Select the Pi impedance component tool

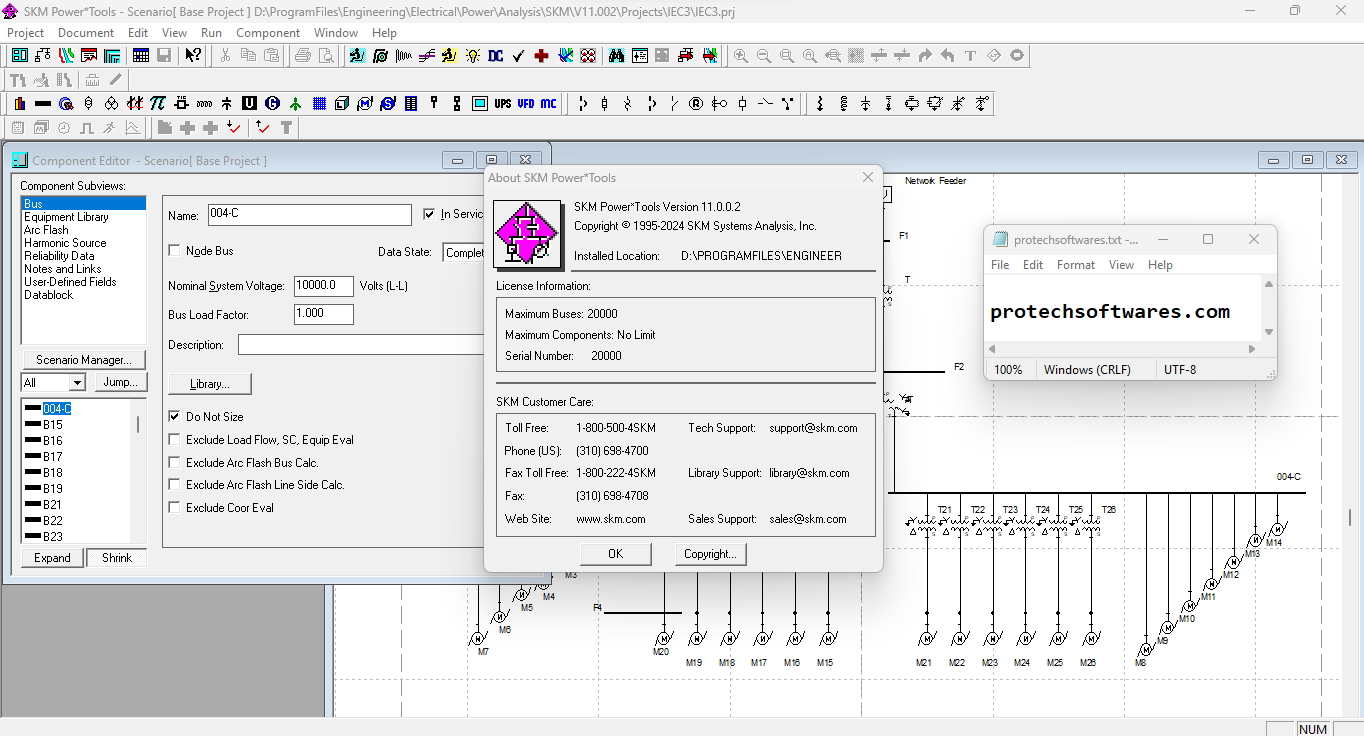coord(158,103)
